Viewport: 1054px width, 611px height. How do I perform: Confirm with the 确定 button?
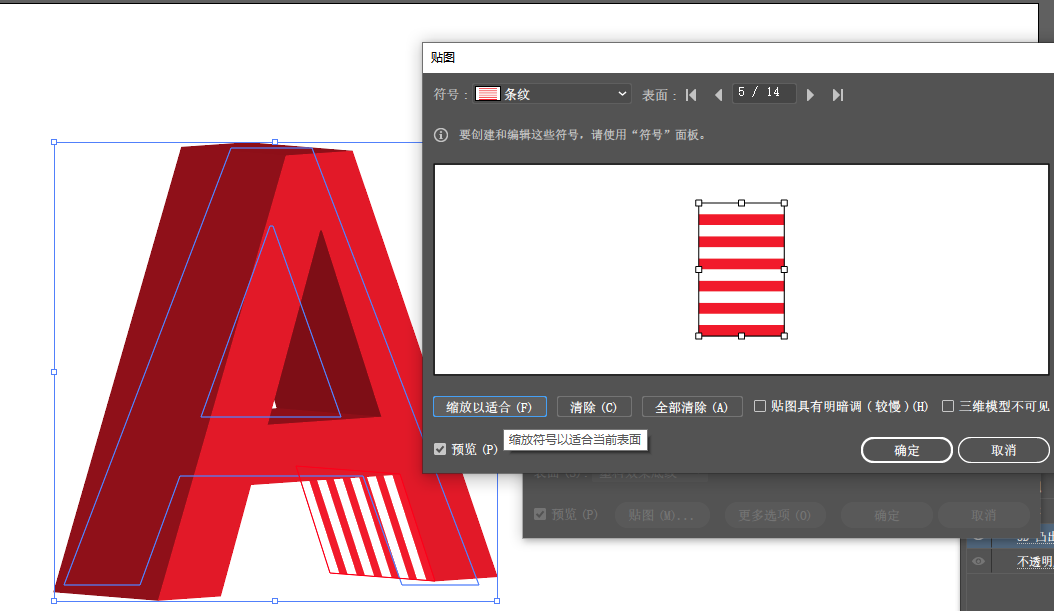tap(906, 450)
